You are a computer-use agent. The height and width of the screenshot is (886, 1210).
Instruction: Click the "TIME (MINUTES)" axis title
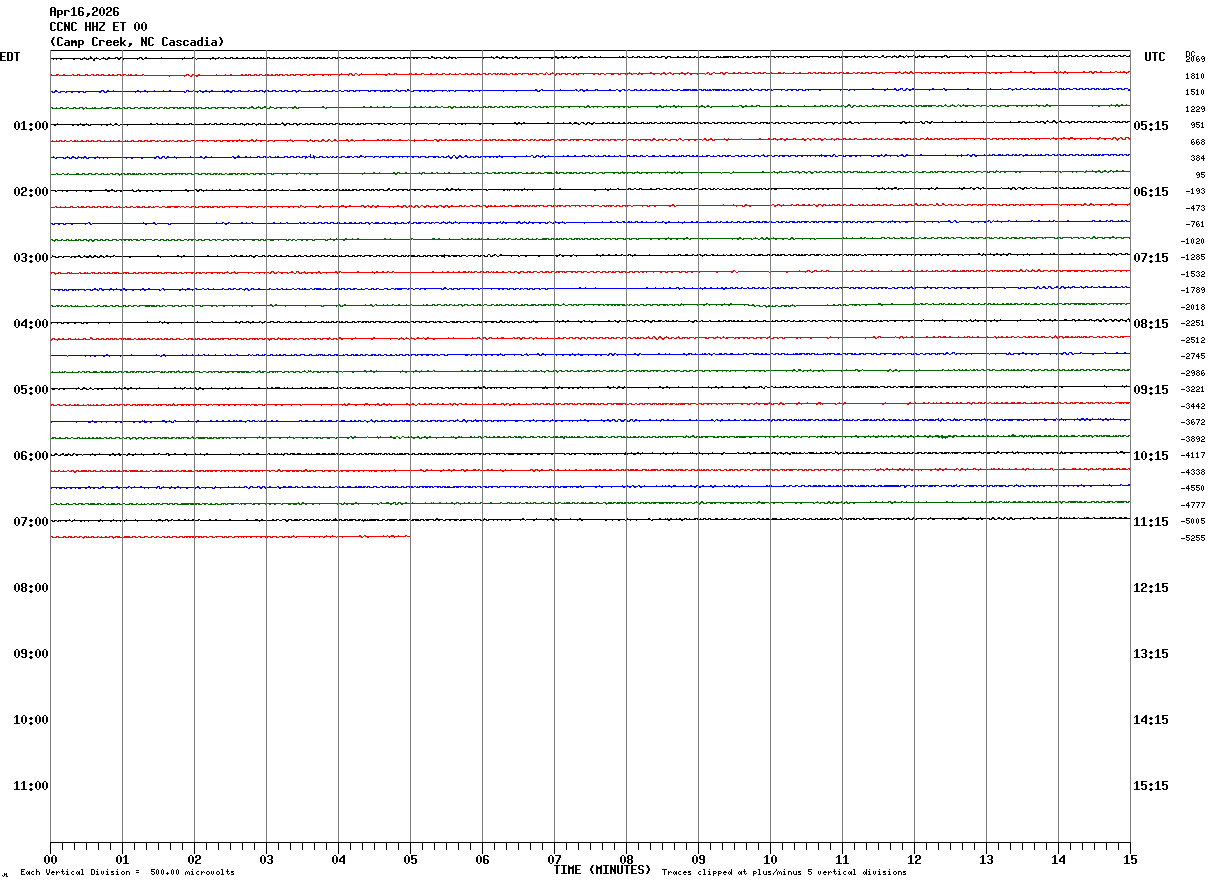pyautogui.click(x=602, y=870)
